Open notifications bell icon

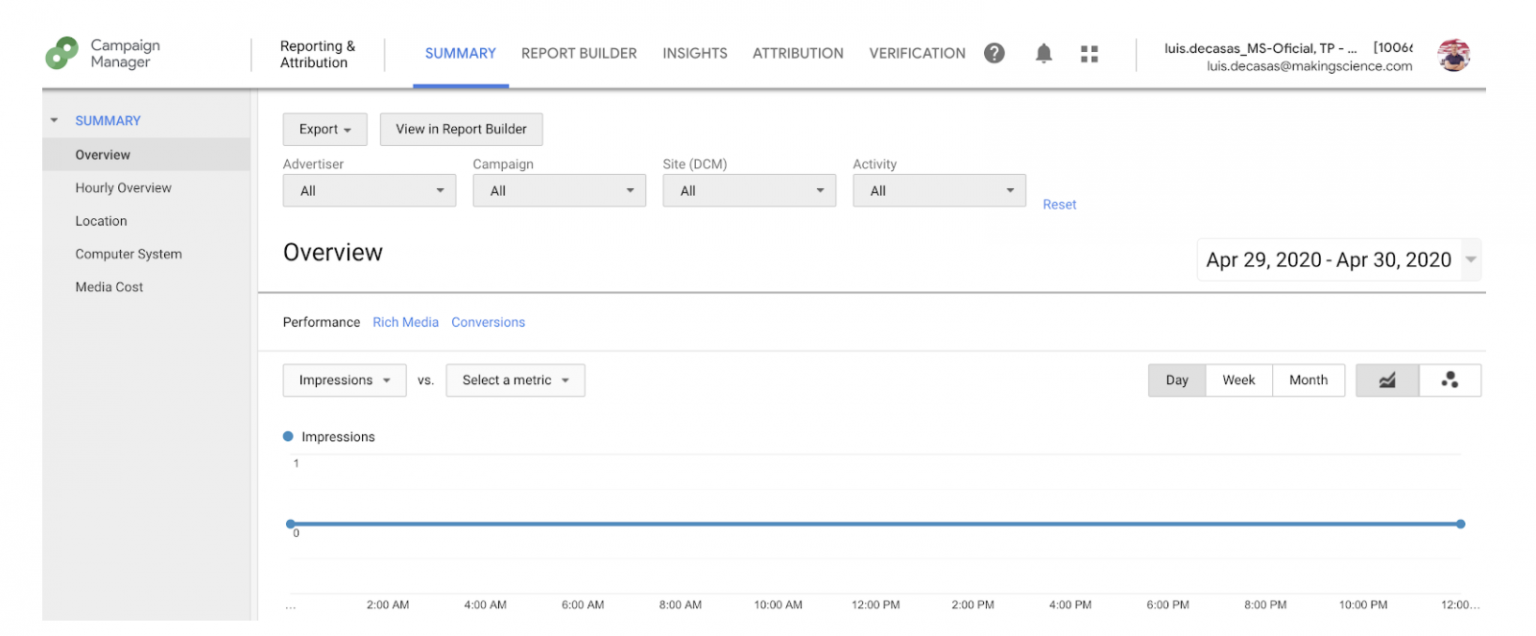click(1043, 53)
